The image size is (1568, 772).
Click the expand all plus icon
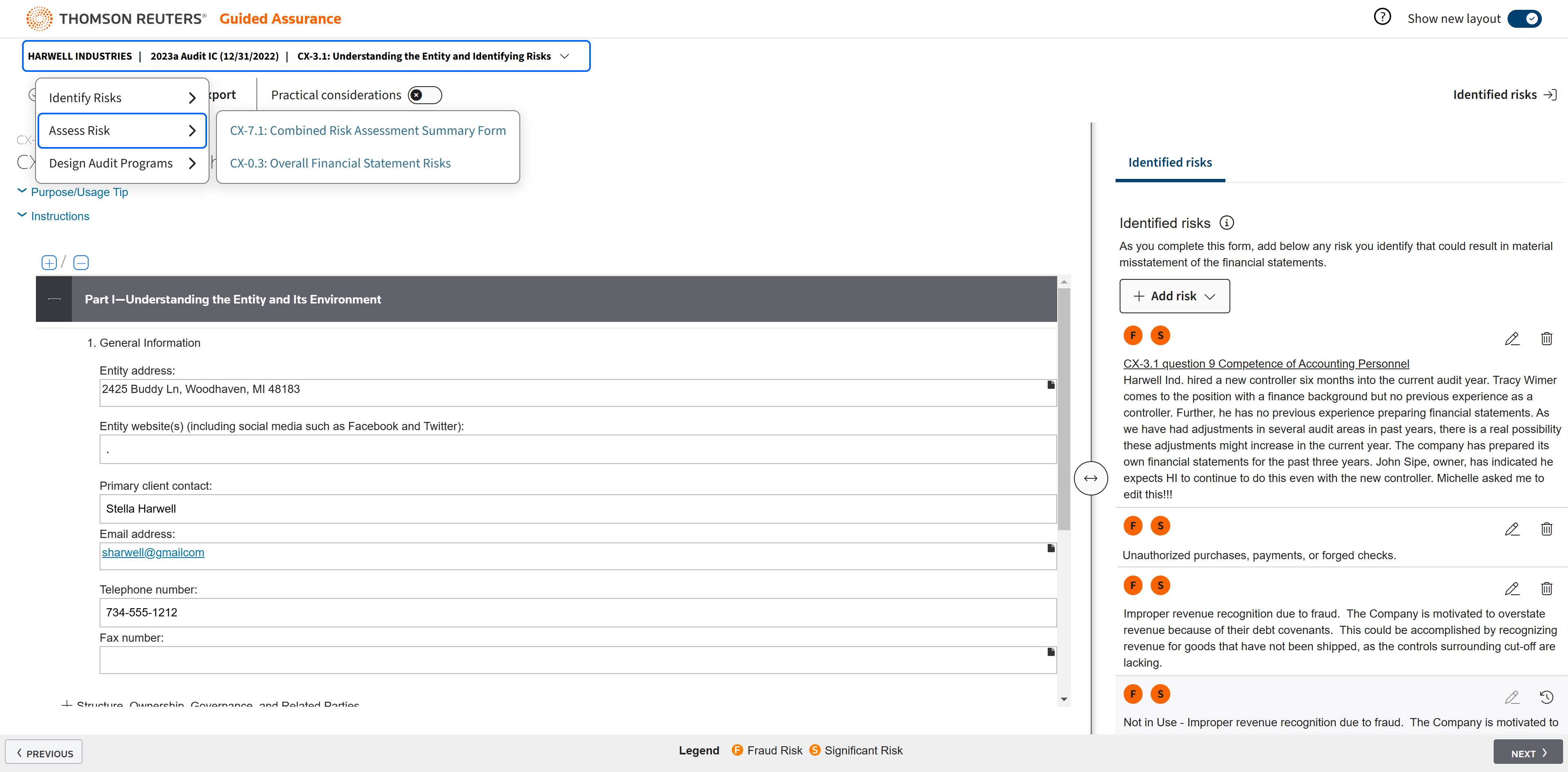pos(49,262)
